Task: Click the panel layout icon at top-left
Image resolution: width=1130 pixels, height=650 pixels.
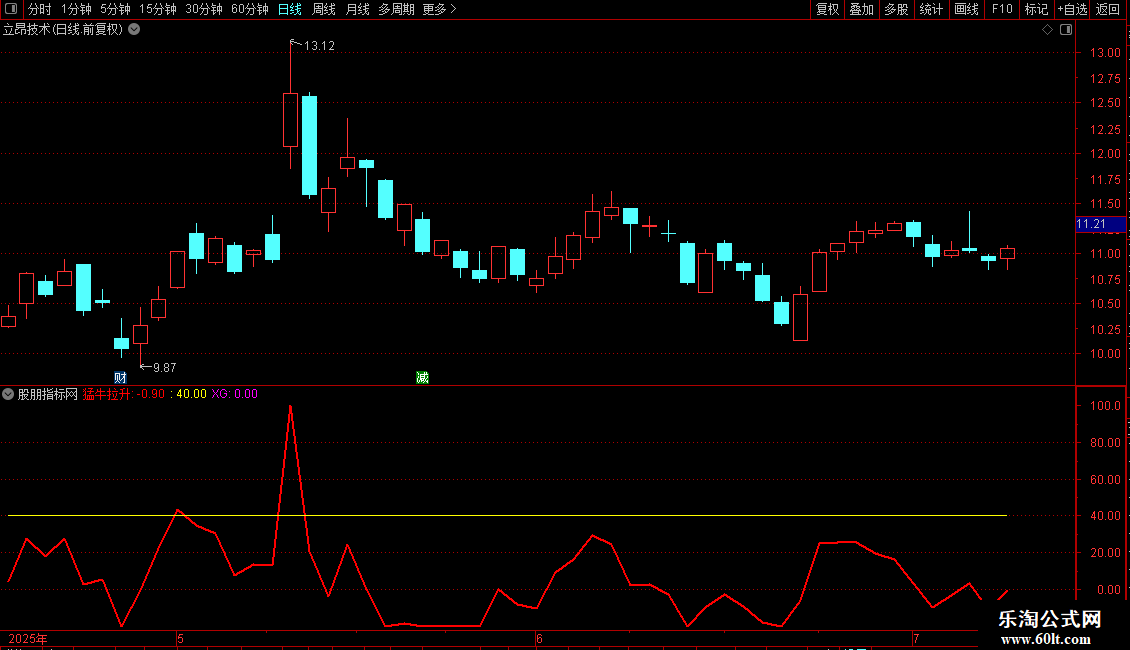Action: [11, 9]
